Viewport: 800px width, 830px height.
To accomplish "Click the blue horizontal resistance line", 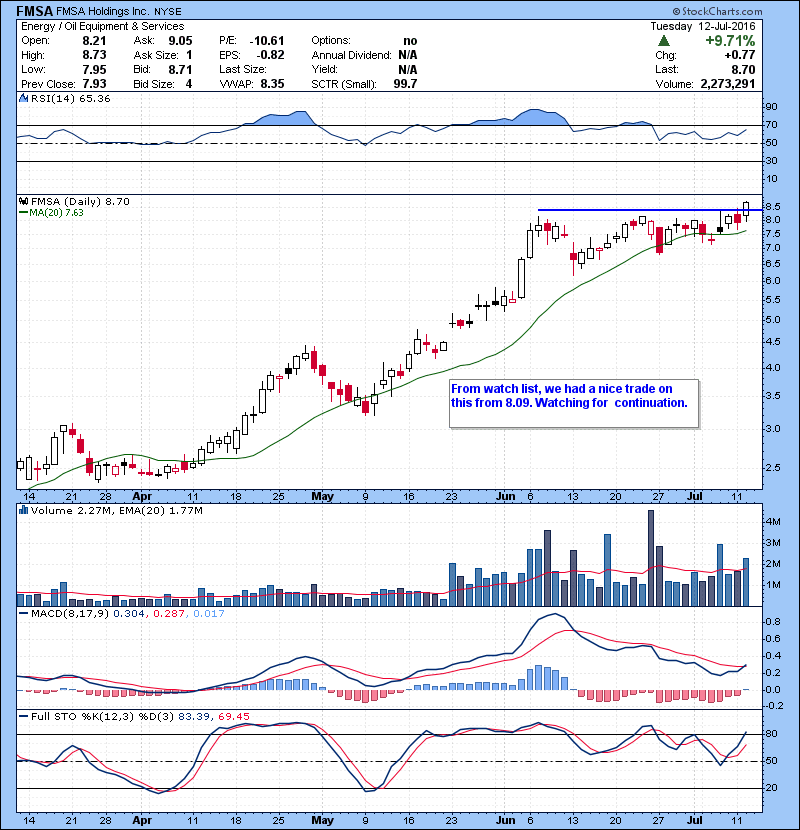I will (650, 210).
